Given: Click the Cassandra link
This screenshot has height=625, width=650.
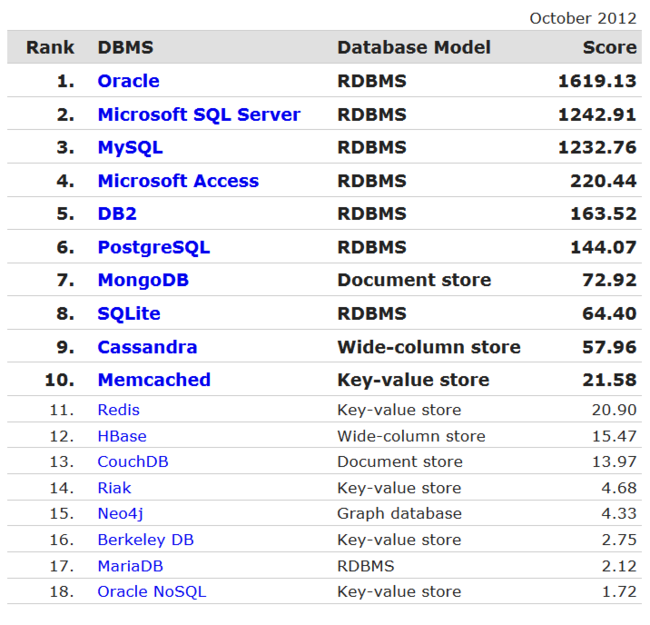Looking at the screenshot, I should (147, 347).
